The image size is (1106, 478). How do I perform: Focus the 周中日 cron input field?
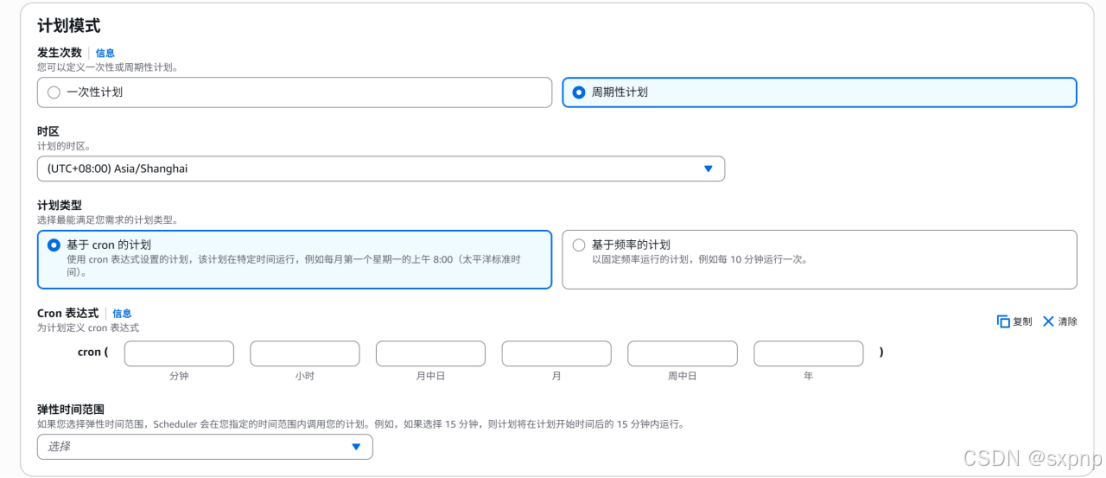click(x=683, y=354)
